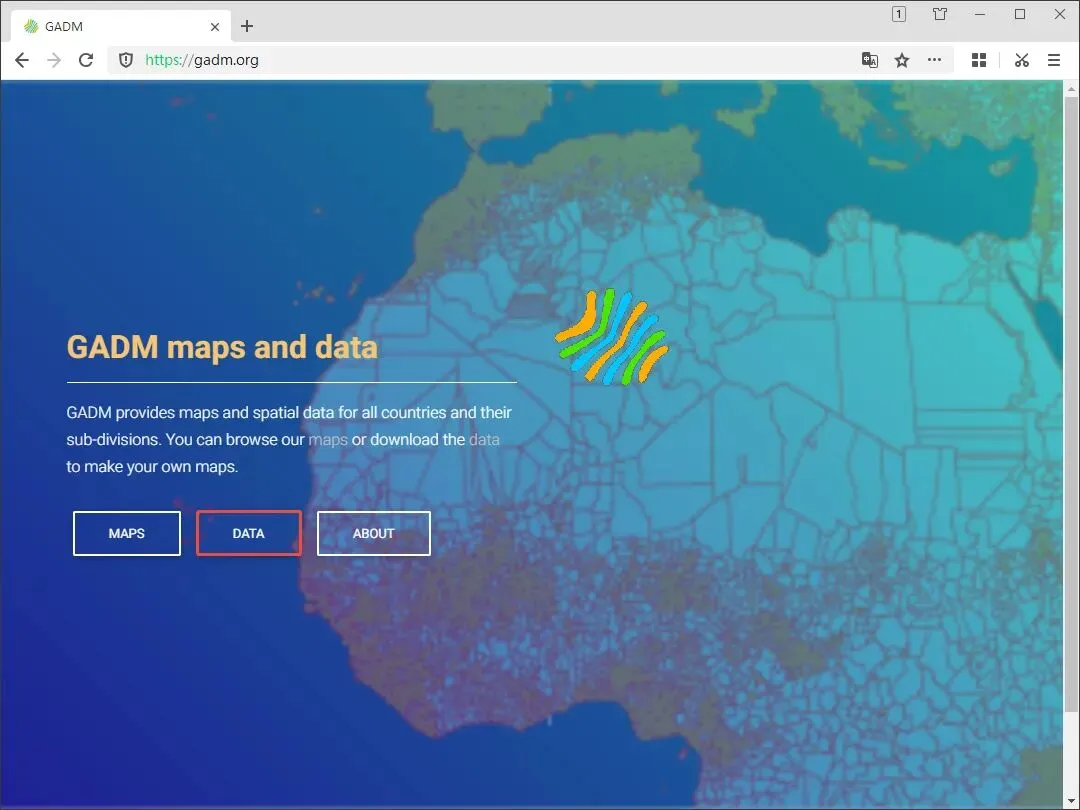Viewport: 1080px width, 810px height.
Task: Click the scrollbar up arrow
Action: [x=1071, y=88]
